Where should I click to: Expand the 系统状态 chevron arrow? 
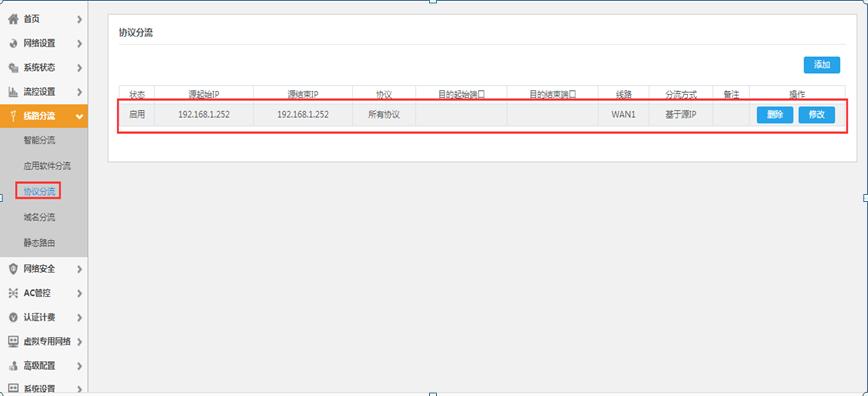click(x=80, y=68)
